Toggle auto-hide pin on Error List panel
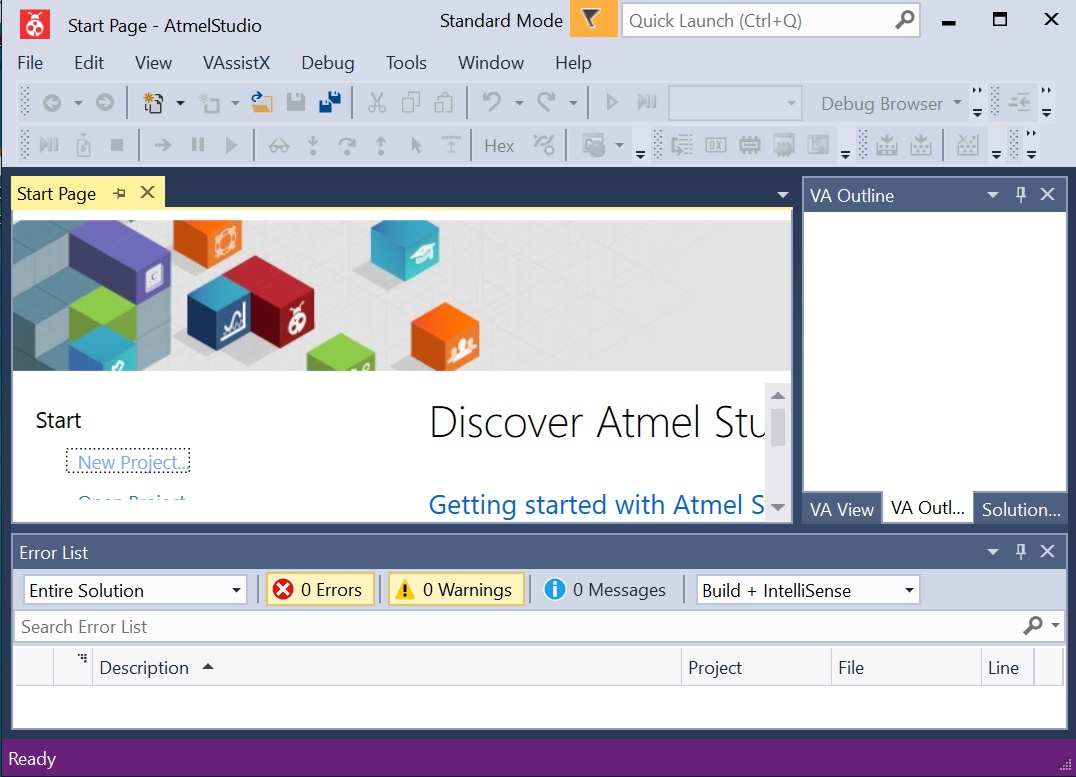1076x777 pixels. [x=1020, y=551]
